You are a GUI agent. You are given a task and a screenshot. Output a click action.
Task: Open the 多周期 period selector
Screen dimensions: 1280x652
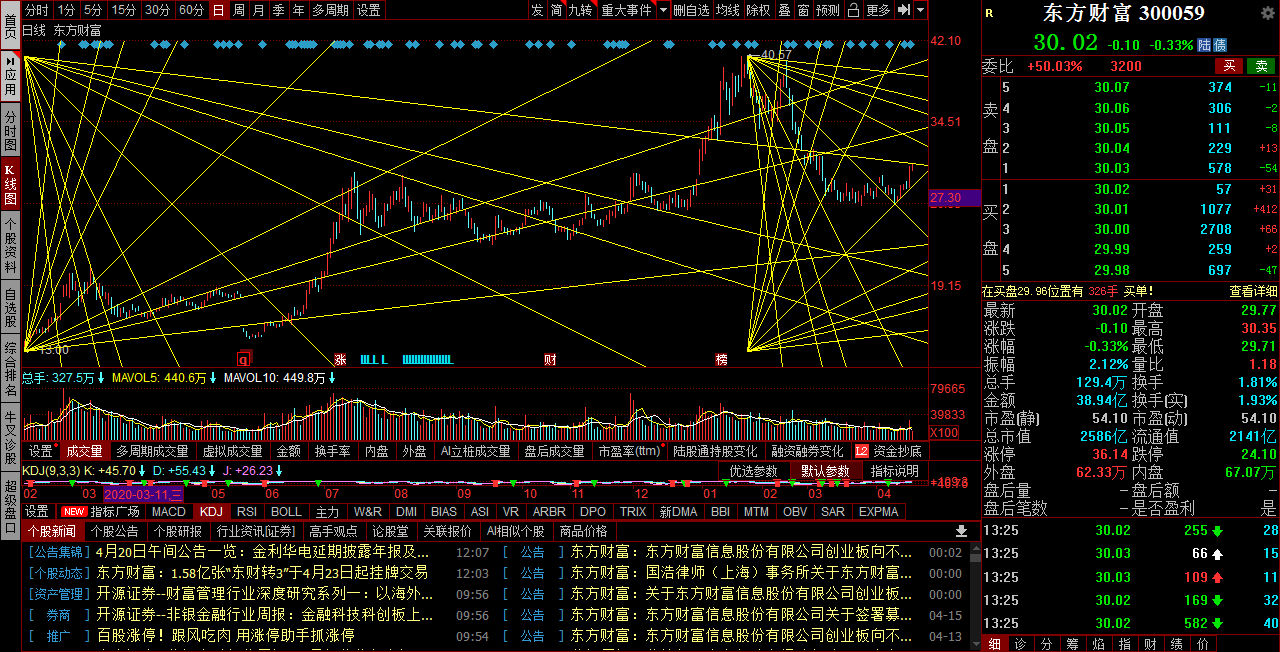pos(331,10)
